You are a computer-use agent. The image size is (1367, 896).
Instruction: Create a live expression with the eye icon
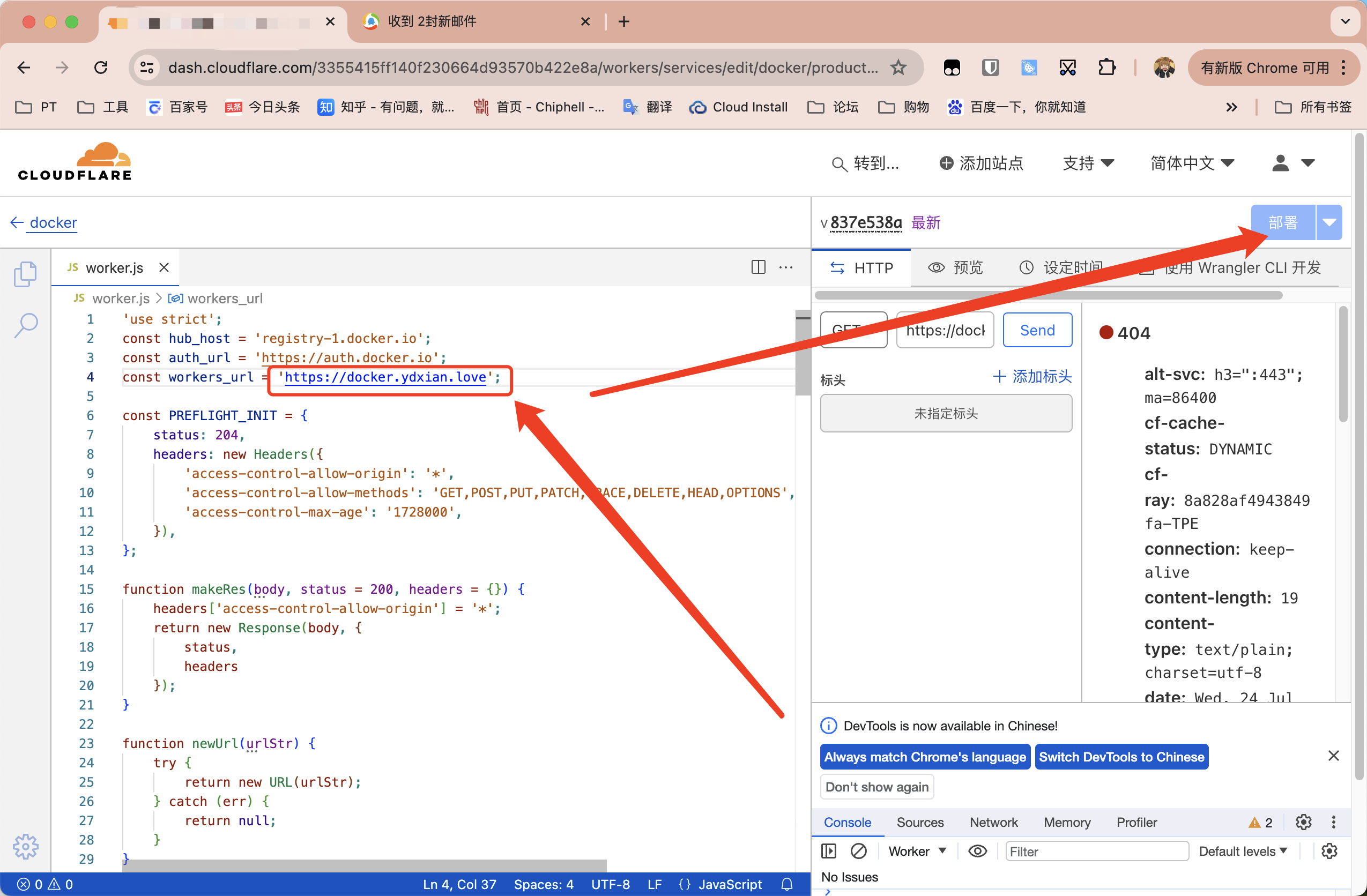pos(977,850)
